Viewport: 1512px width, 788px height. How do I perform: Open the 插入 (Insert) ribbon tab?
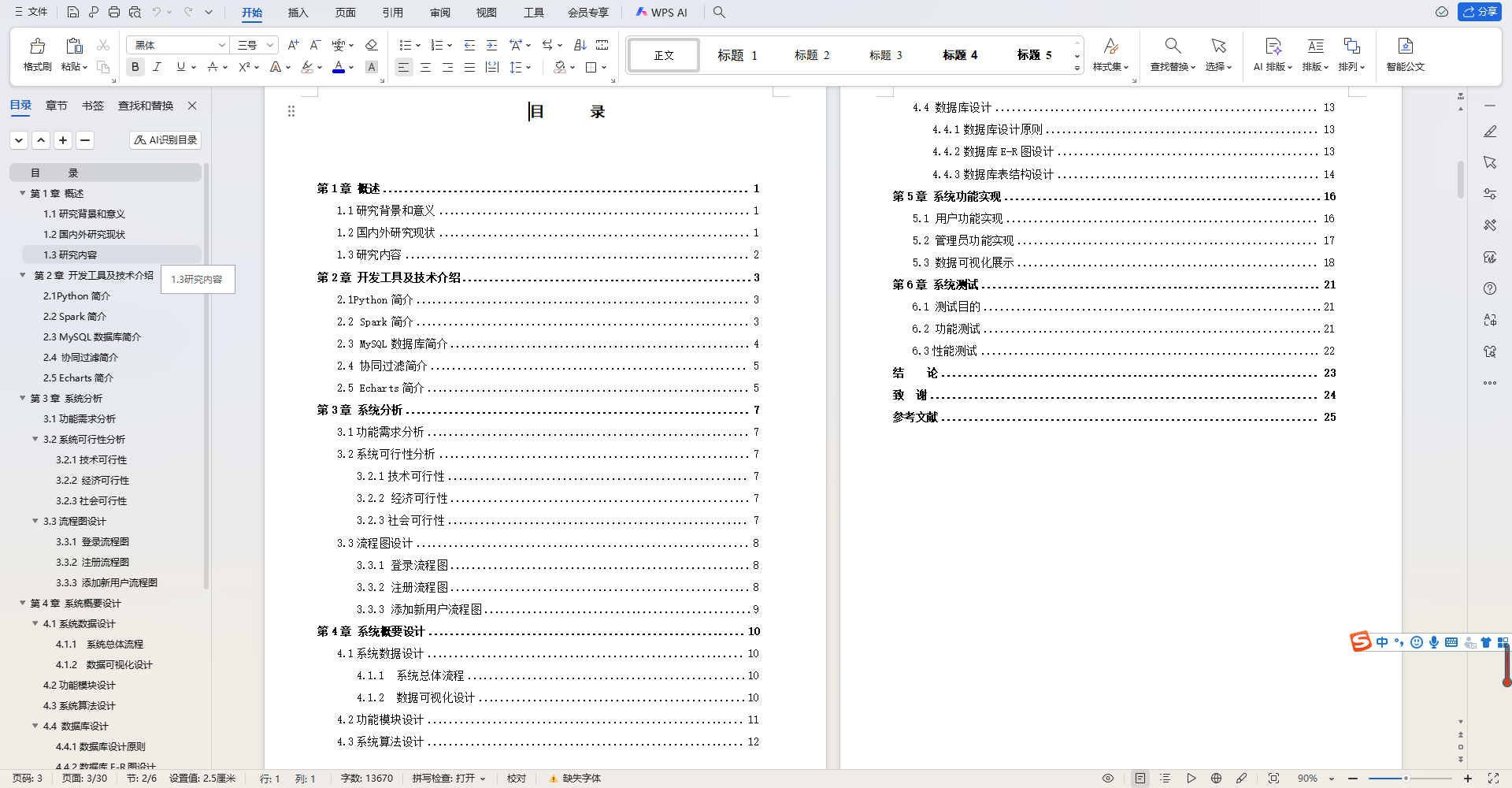pos(298,13)
